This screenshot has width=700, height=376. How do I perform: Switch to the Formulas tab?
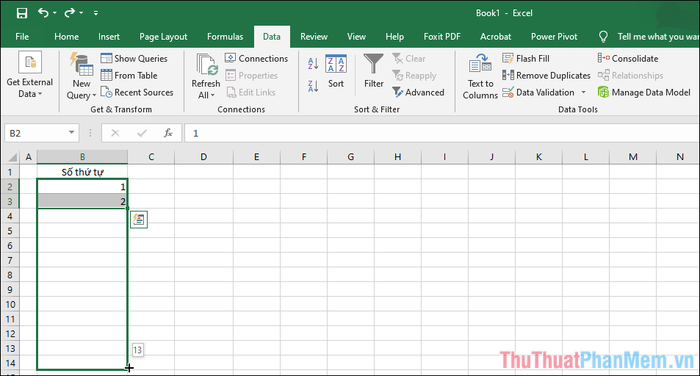point(225,37)
